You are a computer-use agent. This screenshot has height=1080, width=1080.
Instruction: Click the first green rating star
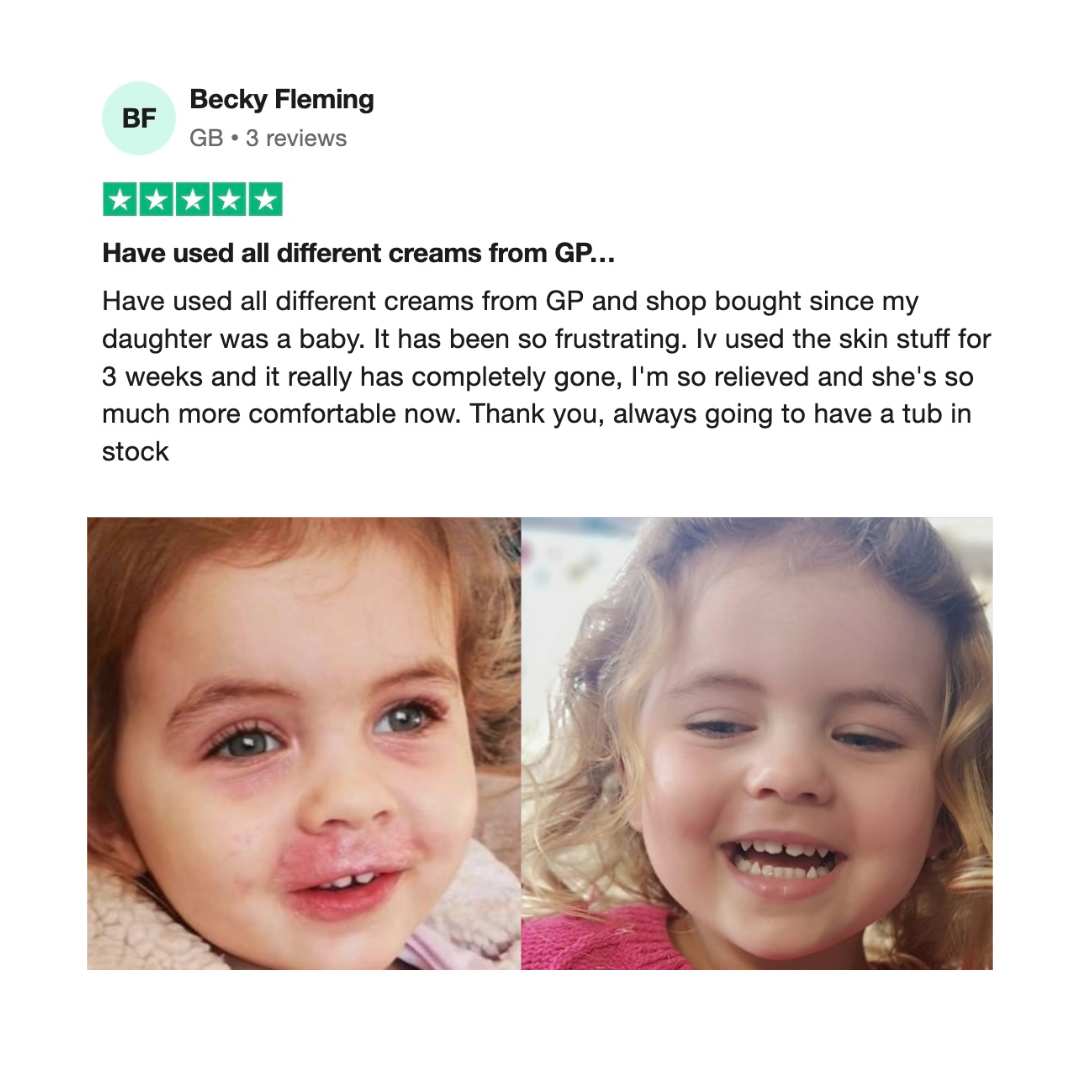[x=120, y=200]
